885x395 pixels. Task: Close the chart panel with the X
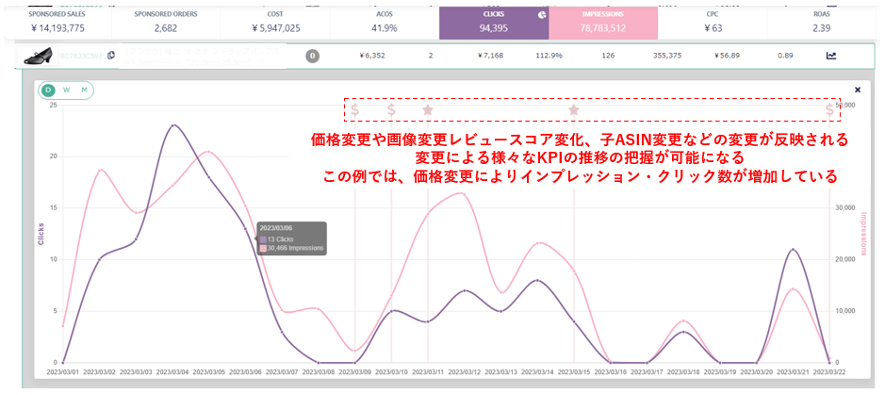click(858, 90)
